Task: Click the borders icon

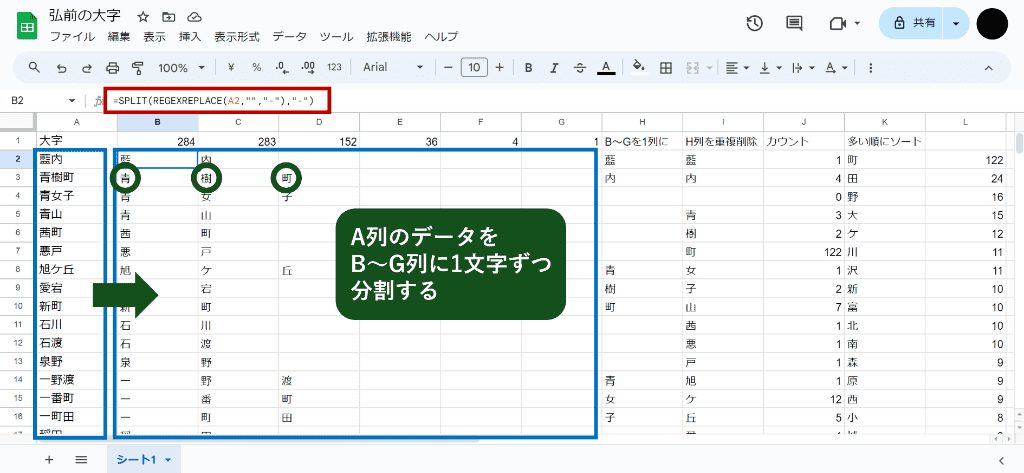Action: (x=666, y=68)
